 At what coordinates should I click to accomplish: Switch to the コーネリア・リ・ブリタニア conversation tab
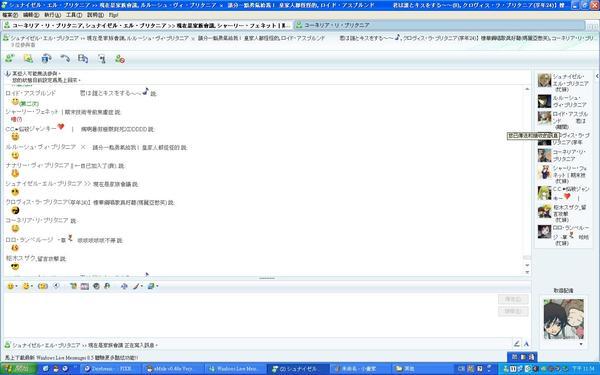pyautogui.click(x=439, y=25)
